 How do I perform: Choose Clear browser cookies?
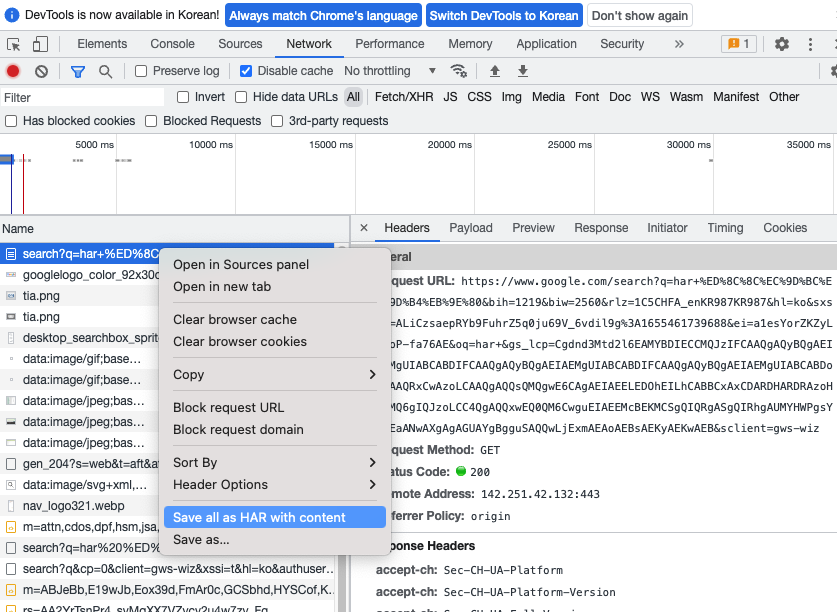coord(274,342)
